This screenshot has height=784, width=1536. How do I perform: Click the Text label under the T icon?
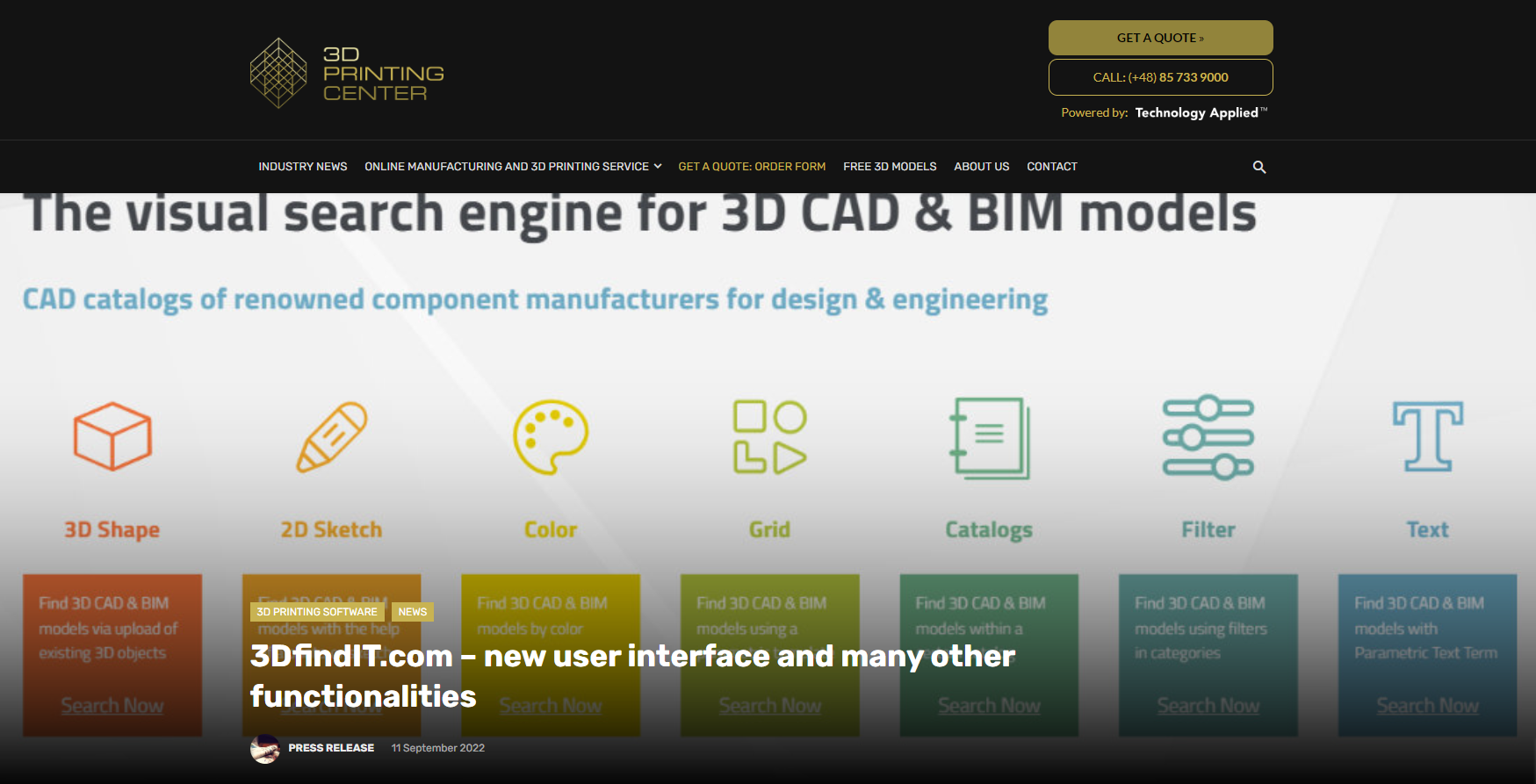[x=1428, y=530]
